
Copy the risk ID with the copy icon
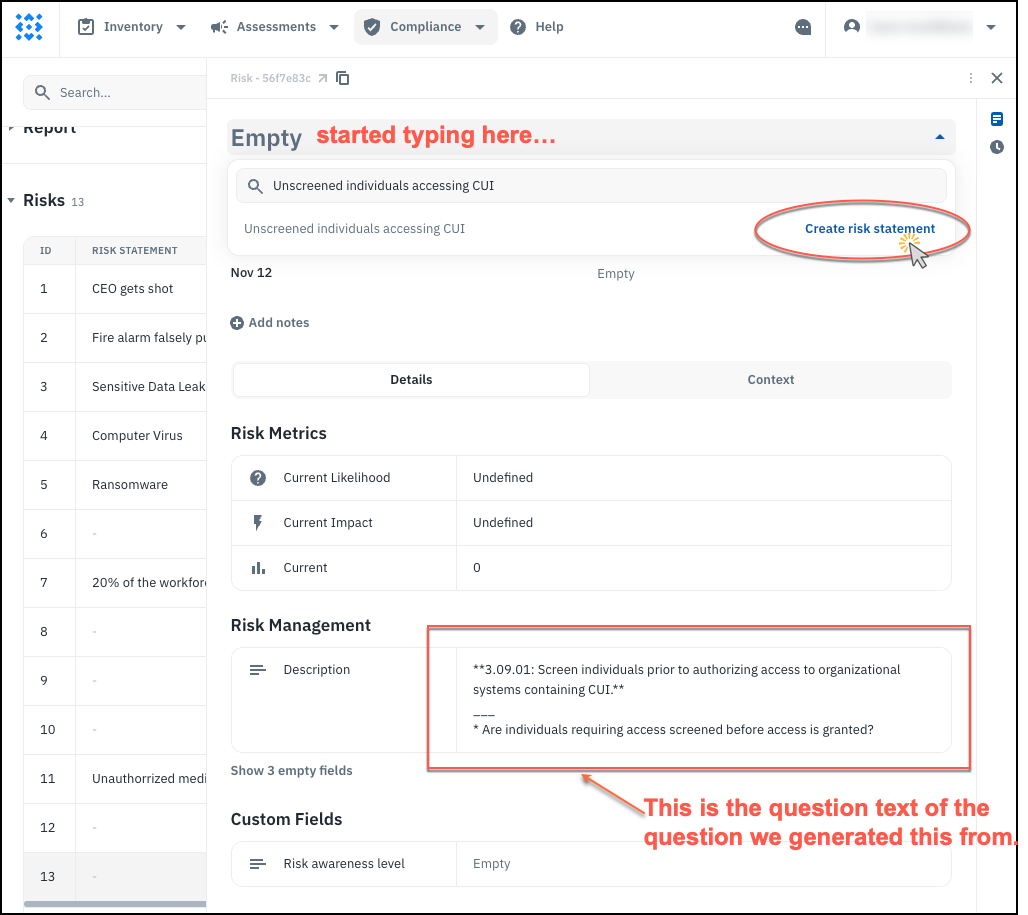coord(343,78)
